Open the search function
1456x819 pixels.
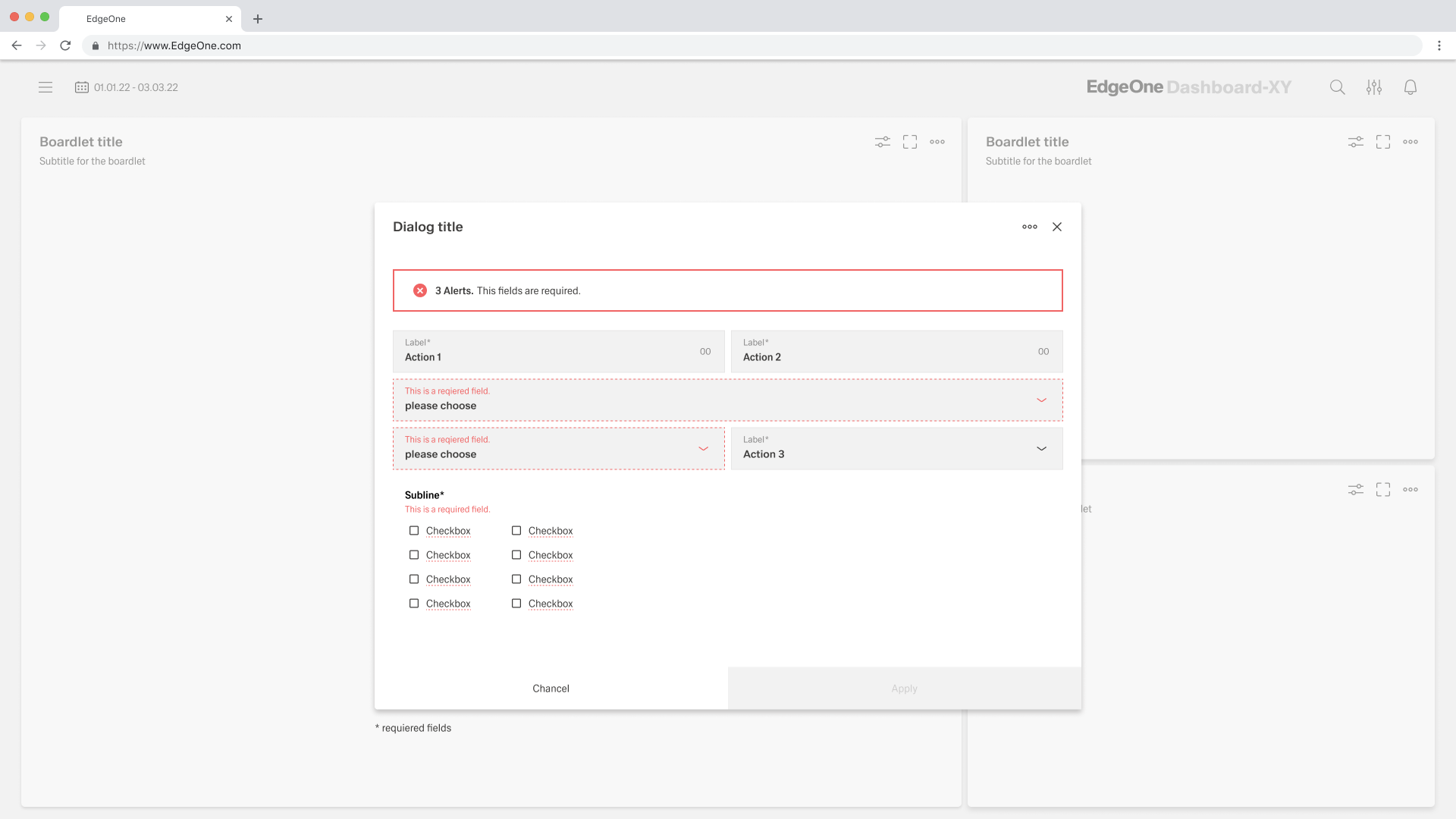1337,87
